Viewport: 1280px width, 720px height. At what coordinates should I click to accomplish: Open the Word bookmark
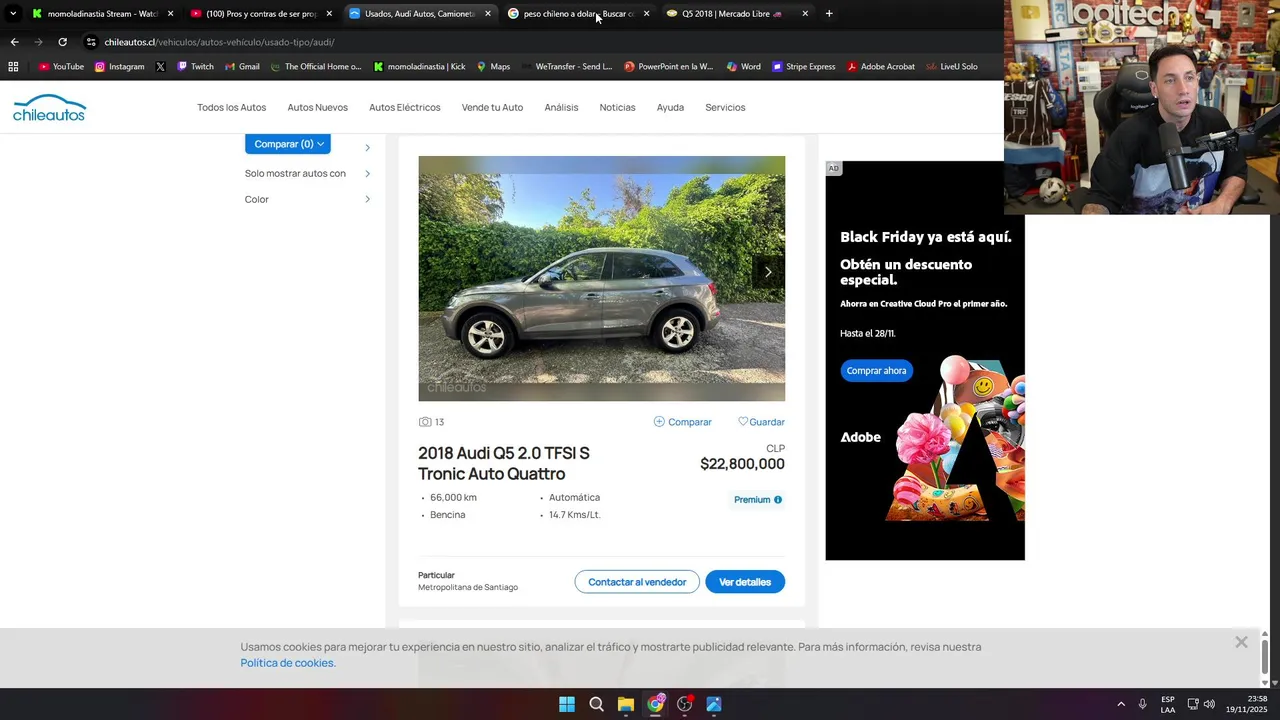tap(743, 67)
